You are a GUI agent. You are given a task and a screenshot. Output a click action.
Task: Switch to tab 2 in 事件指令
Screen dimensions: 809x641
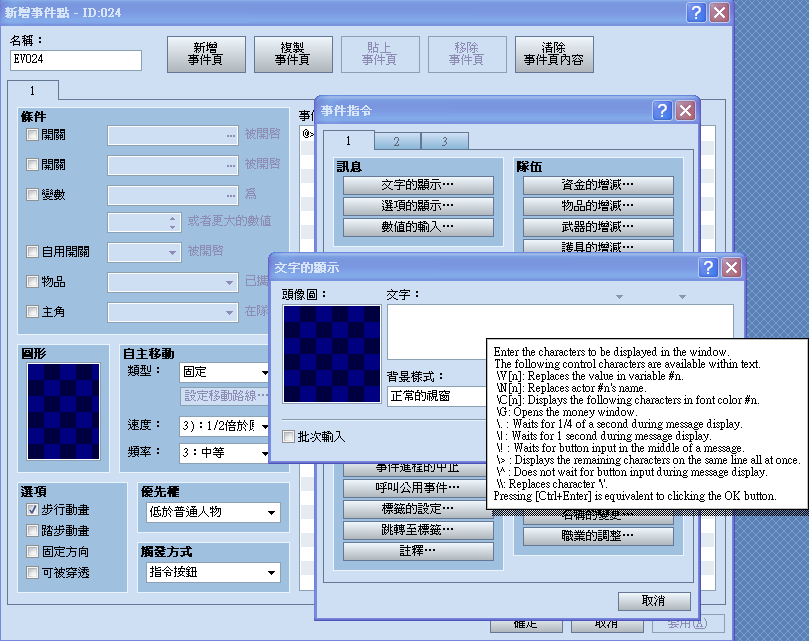pyautogui.click(x=397, y=141)
